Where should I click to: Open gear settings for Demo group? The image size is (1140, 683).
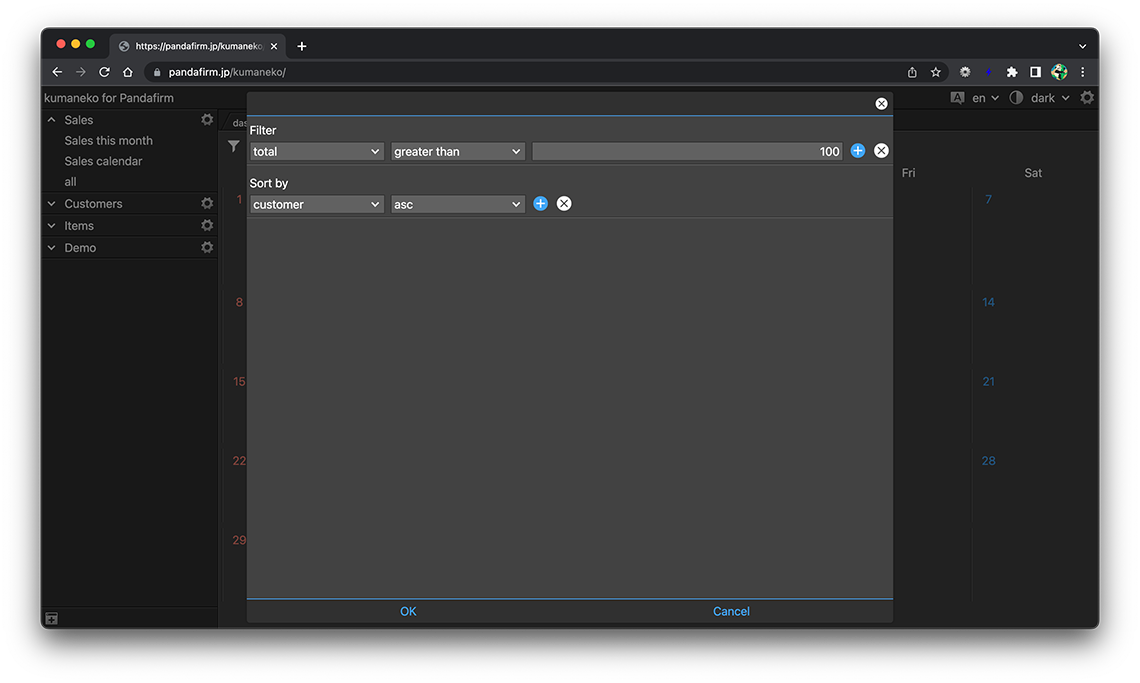coord(207,248)
